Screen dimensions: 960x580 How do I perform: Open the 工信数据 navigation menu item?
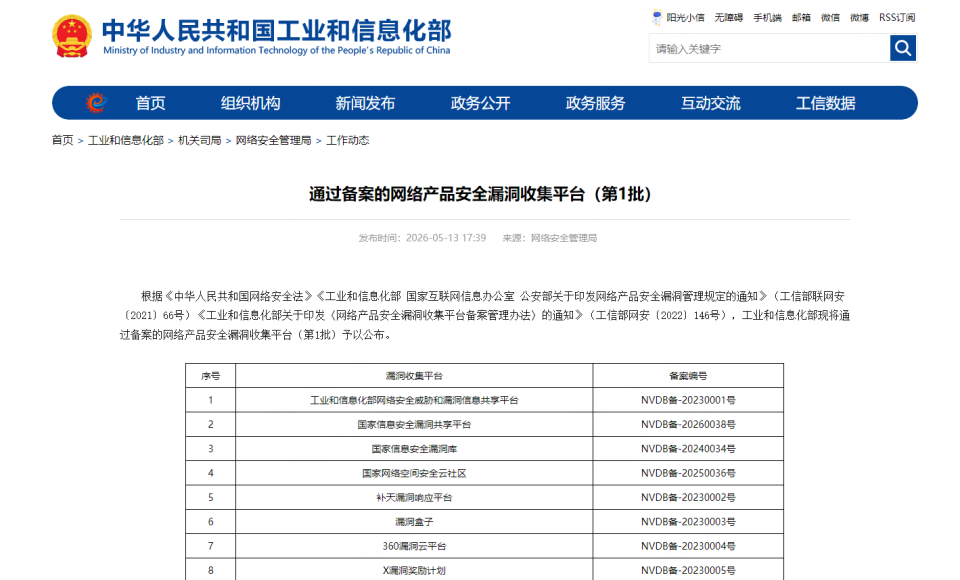(826, 103)
